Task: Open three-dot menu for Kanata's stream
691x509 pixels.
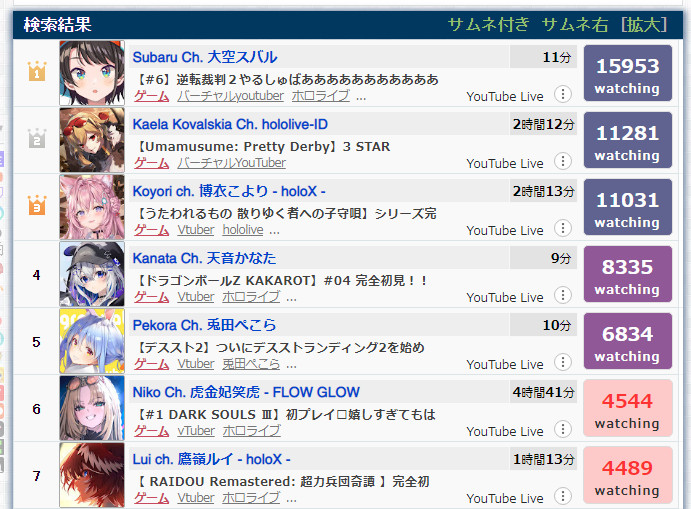Action: click(563, 295)
